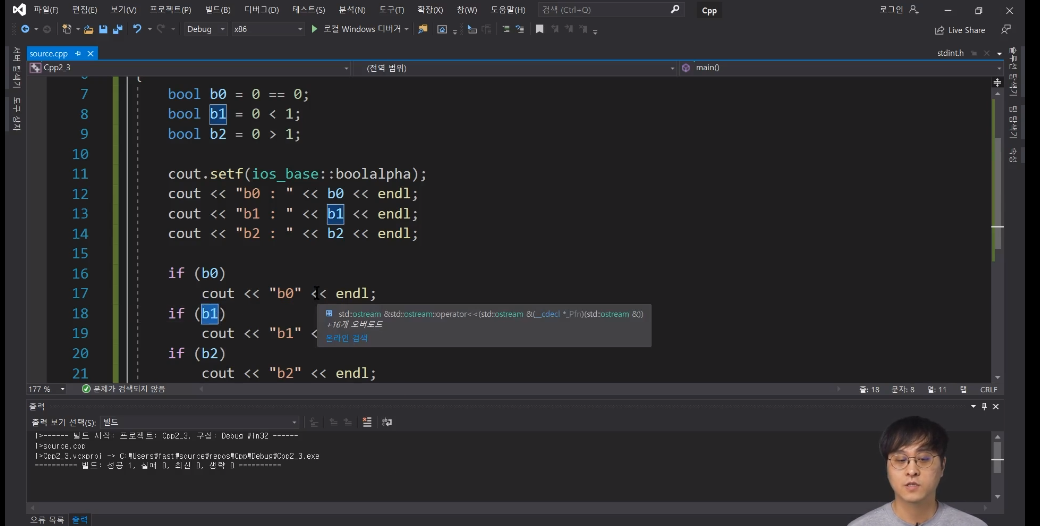The height and width of the screenshot is (526, 1040).
Task: Click the search magnifier icon in search box
Action: (675, 9)
